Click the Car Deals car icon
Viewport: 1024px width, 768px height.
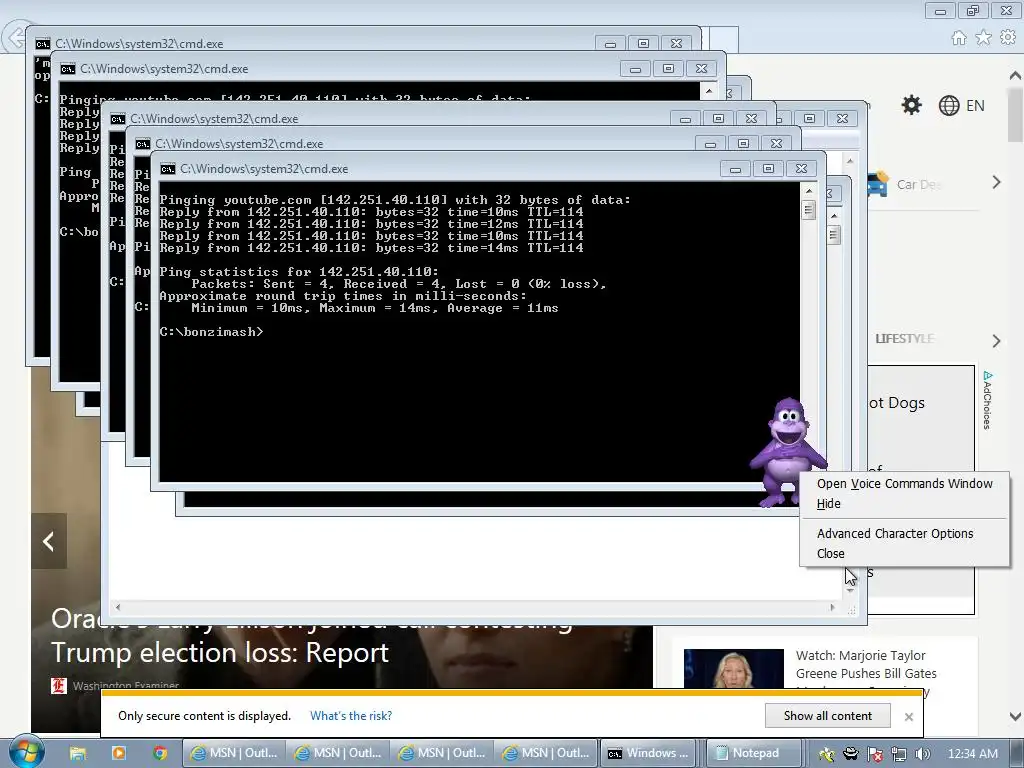pos(878,184)
